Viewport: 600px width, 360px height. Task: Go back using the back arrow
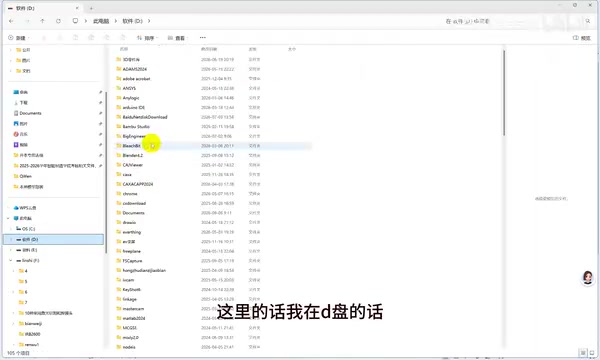(x=11, y=21)
